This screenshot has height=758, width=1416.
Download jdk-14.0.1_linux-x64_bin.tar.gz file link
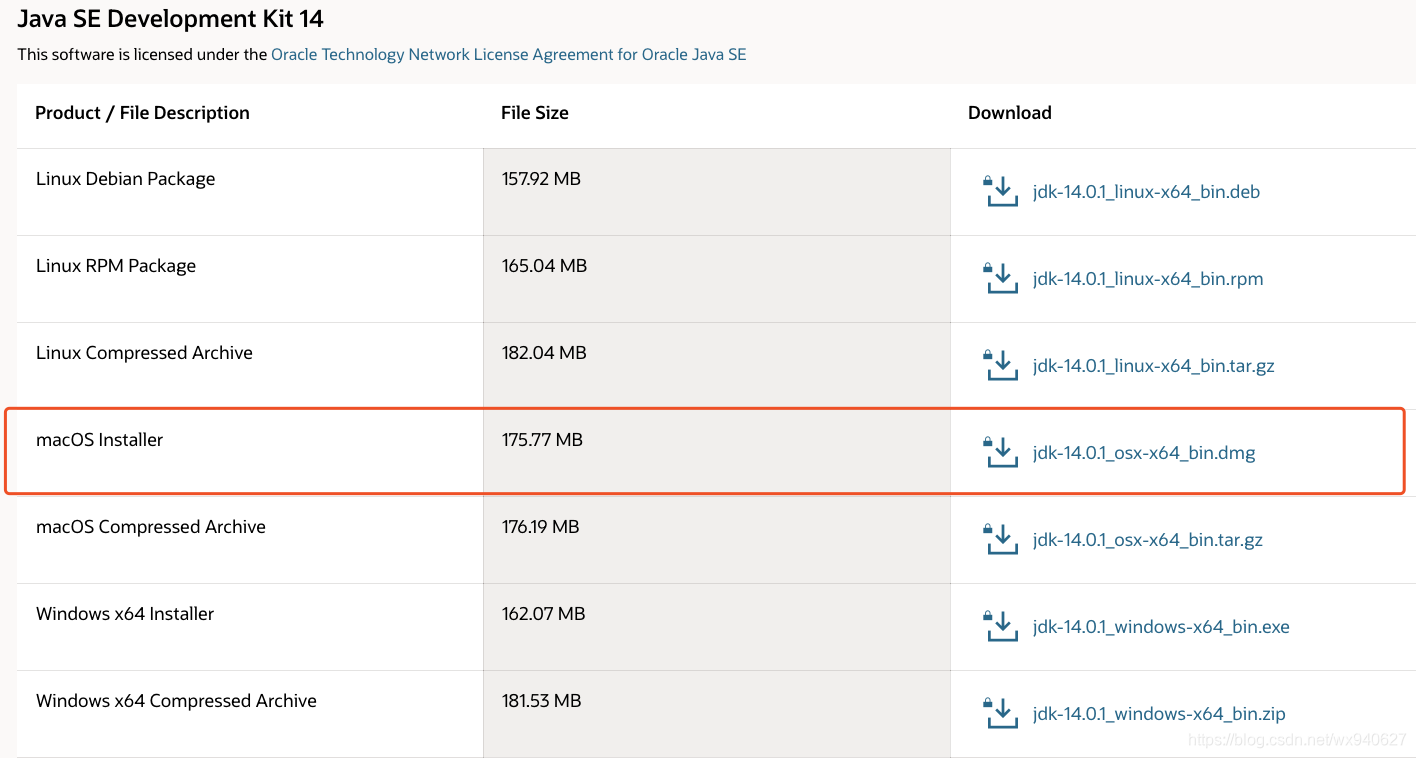1153,366
